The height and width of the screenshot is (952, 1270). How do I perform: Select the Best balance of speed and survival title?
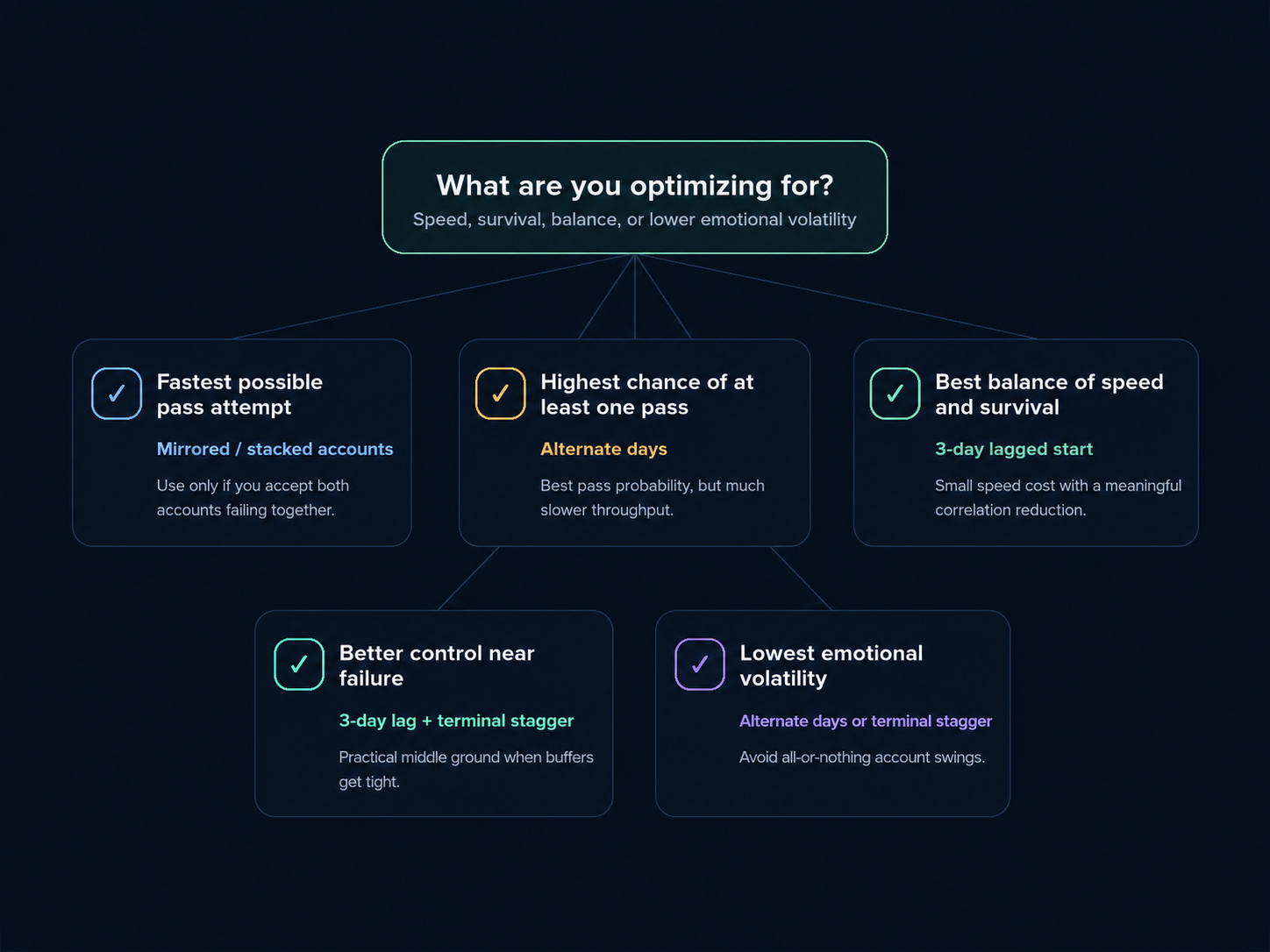pos(1049,394)
